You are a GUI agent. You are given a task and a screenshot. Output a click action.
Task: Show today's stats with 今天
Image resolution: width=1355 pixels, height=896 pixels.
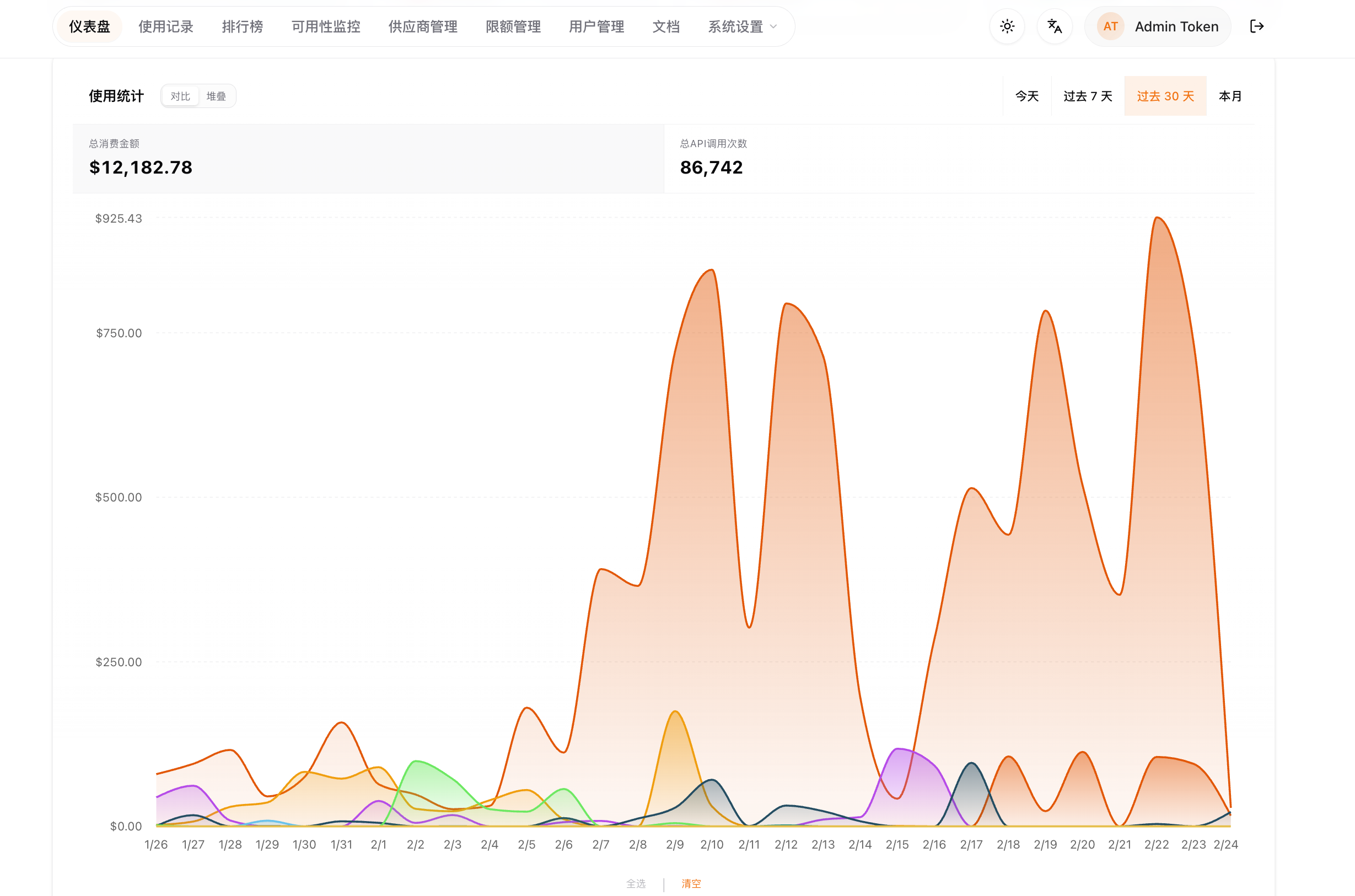tap(1026, 96)
